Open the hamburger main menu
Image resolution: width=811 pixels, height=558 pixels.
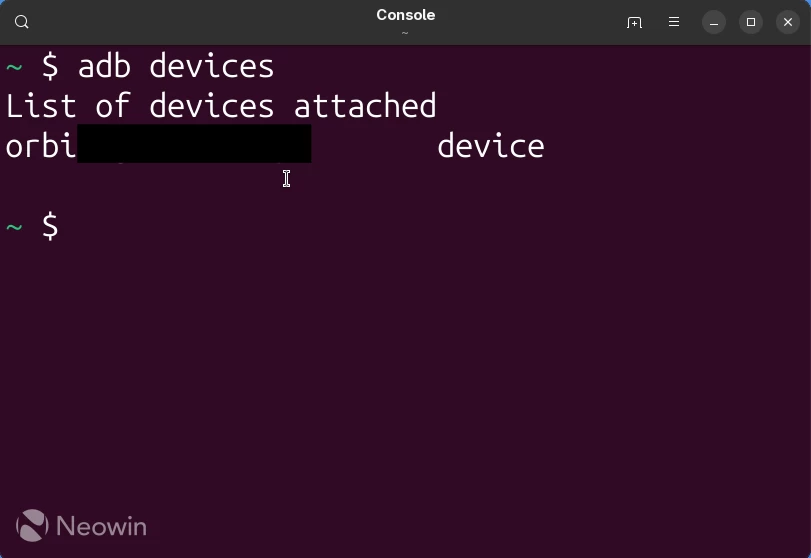point(674,22)
